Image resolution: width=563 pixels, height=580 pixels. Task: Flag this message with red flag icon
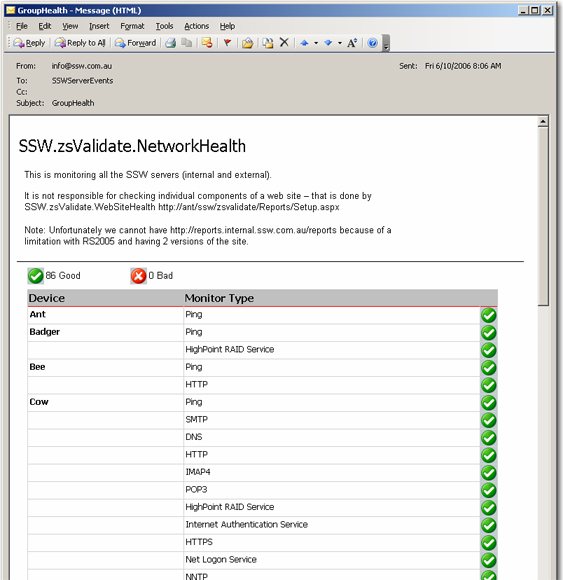point(227,43)
